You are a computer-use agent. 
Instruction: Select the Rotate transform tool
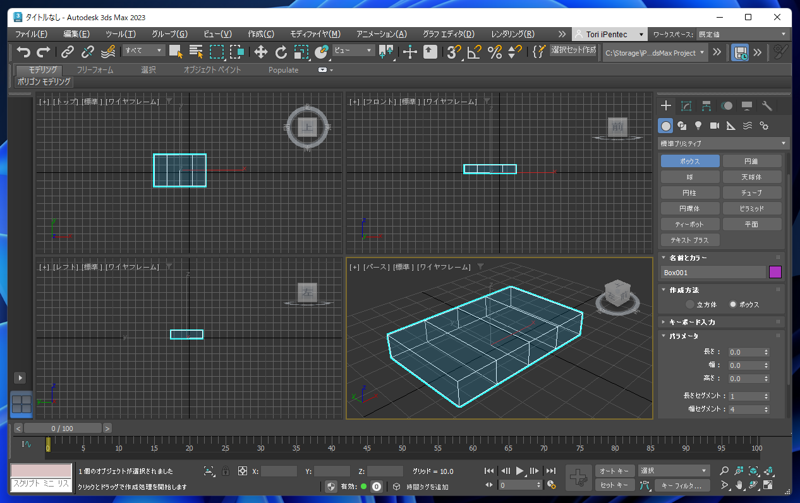coord(281,52)
